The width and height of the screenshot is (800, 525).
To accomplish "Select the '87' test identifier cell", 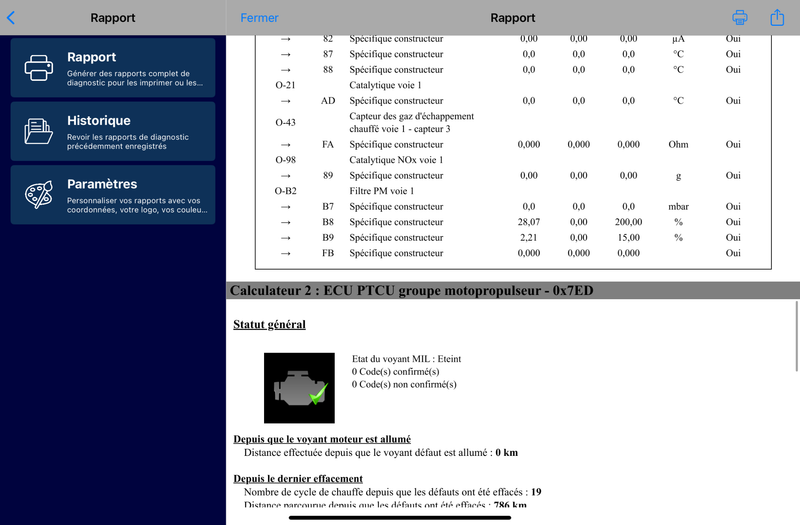I will [x=328, y=54].
